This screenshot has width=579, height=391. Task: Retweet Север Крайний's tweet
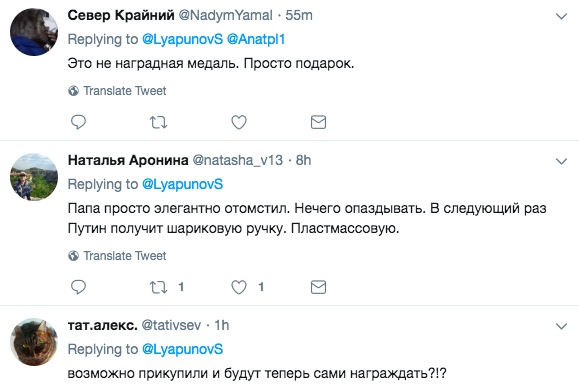[158, 122]
